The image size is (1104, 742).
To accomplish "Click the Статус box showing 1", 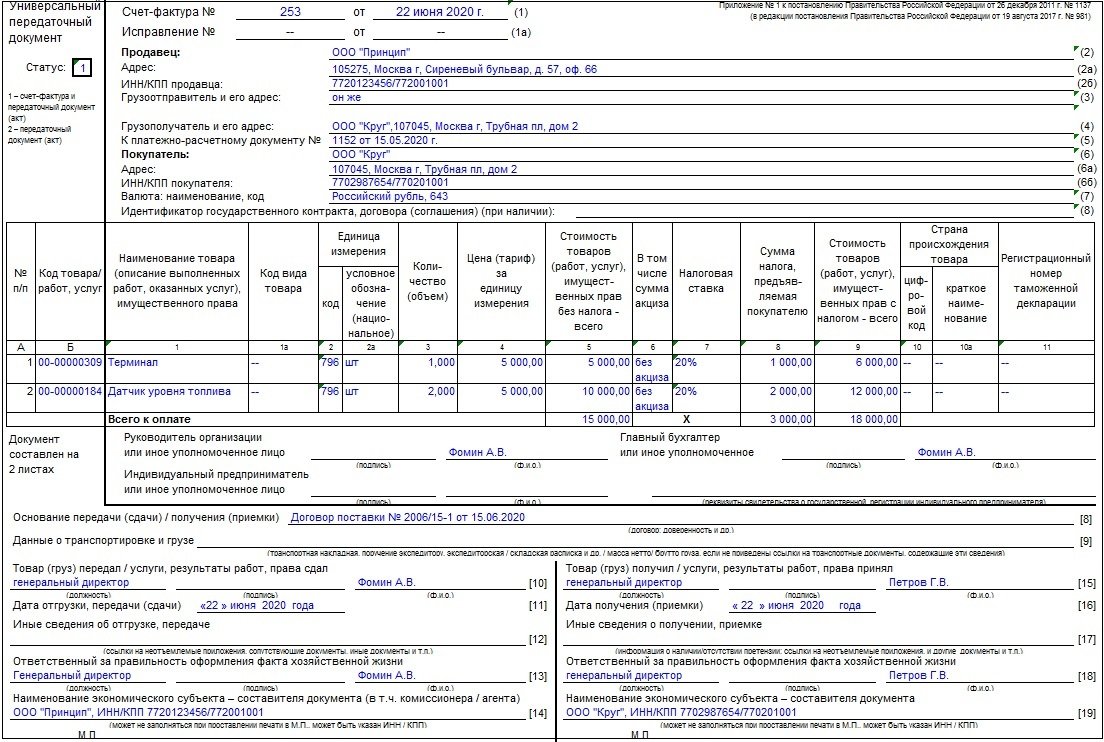I will tap(82, 68).
